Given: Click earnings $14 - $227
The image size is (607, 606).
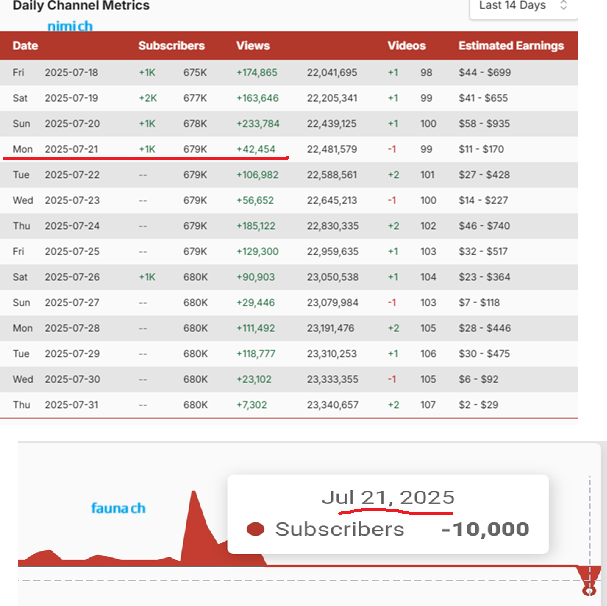Looking at the screenshot, I should tap(483, 200).
